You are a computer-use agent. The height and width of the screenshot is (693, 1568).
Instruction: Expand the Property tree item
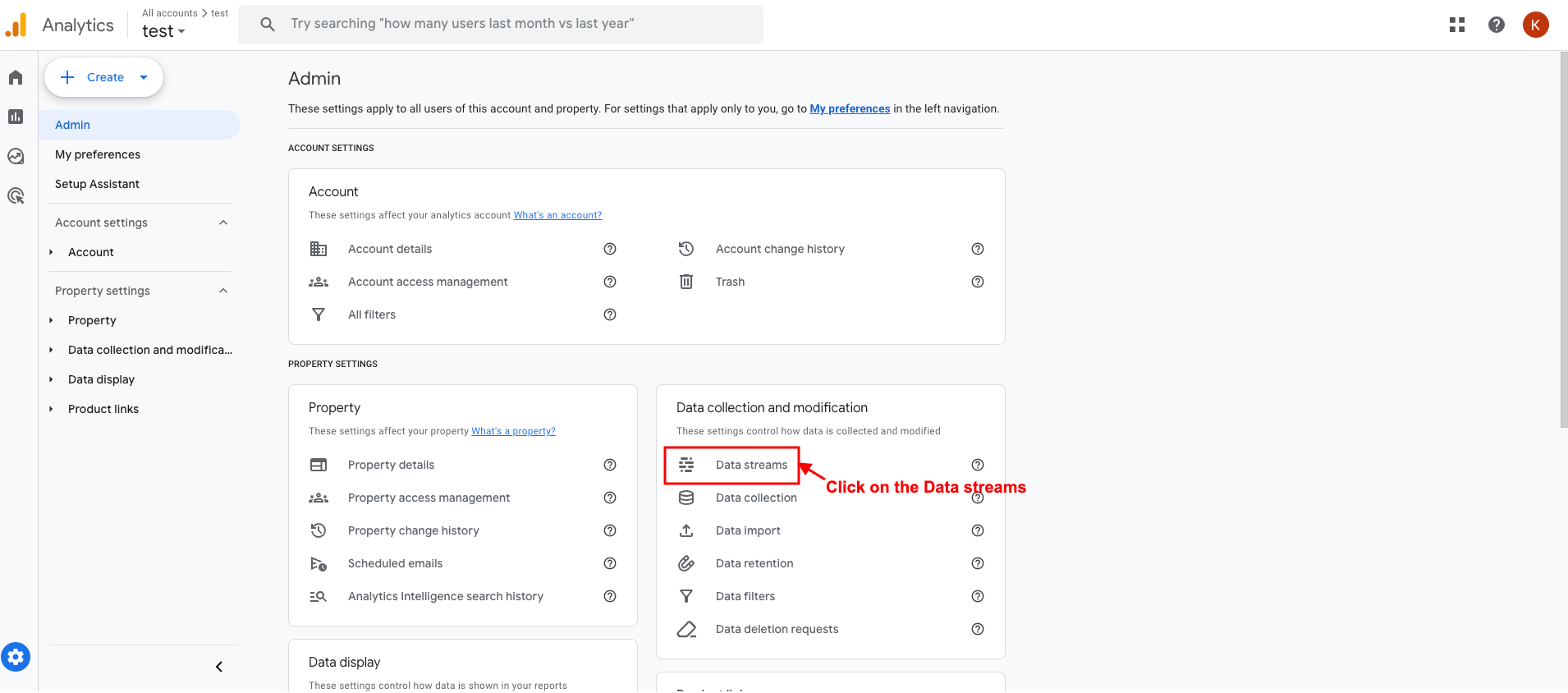coord(51,320)
